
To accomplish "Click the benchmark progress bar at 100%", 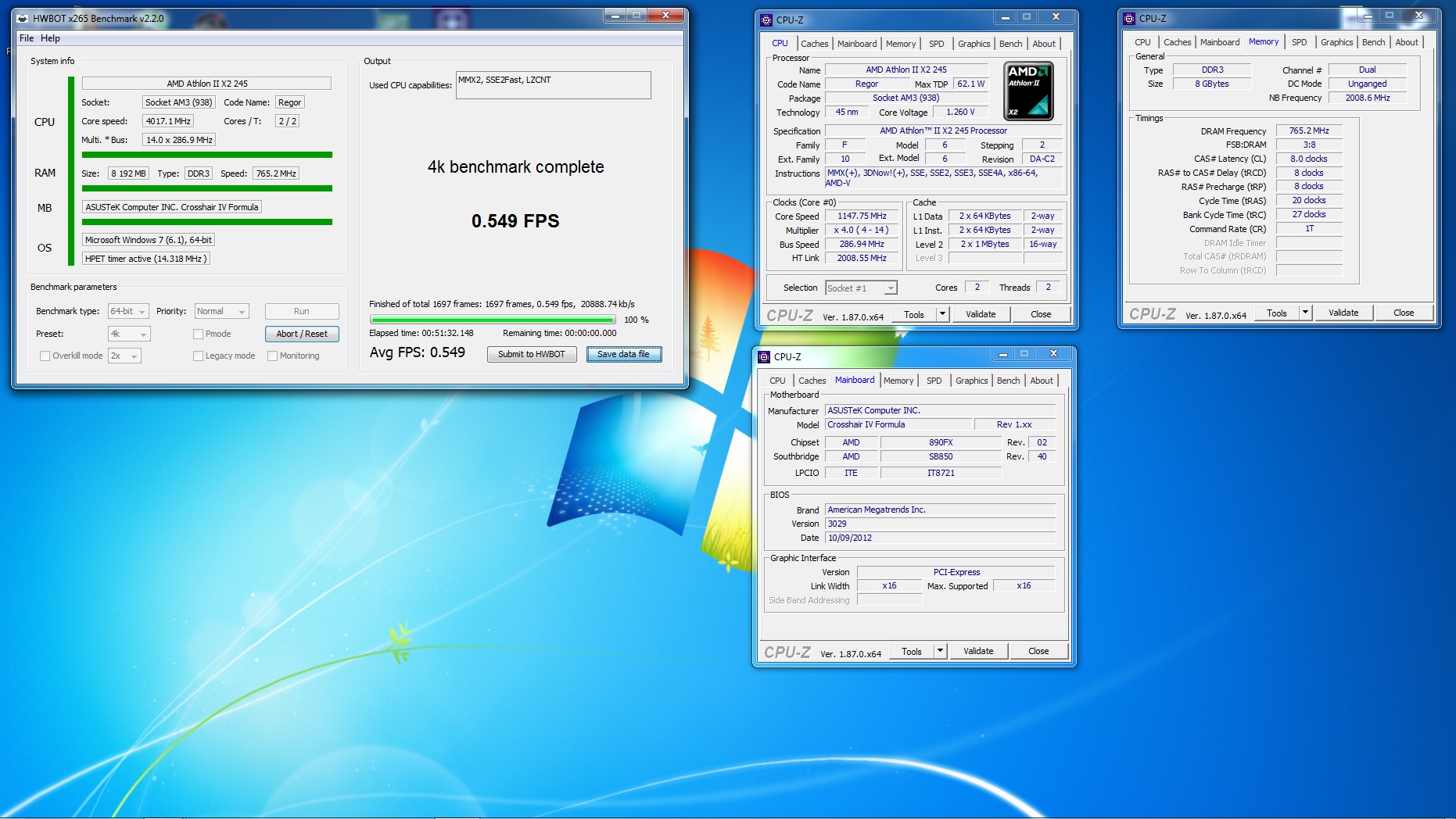I will point(493,320).
